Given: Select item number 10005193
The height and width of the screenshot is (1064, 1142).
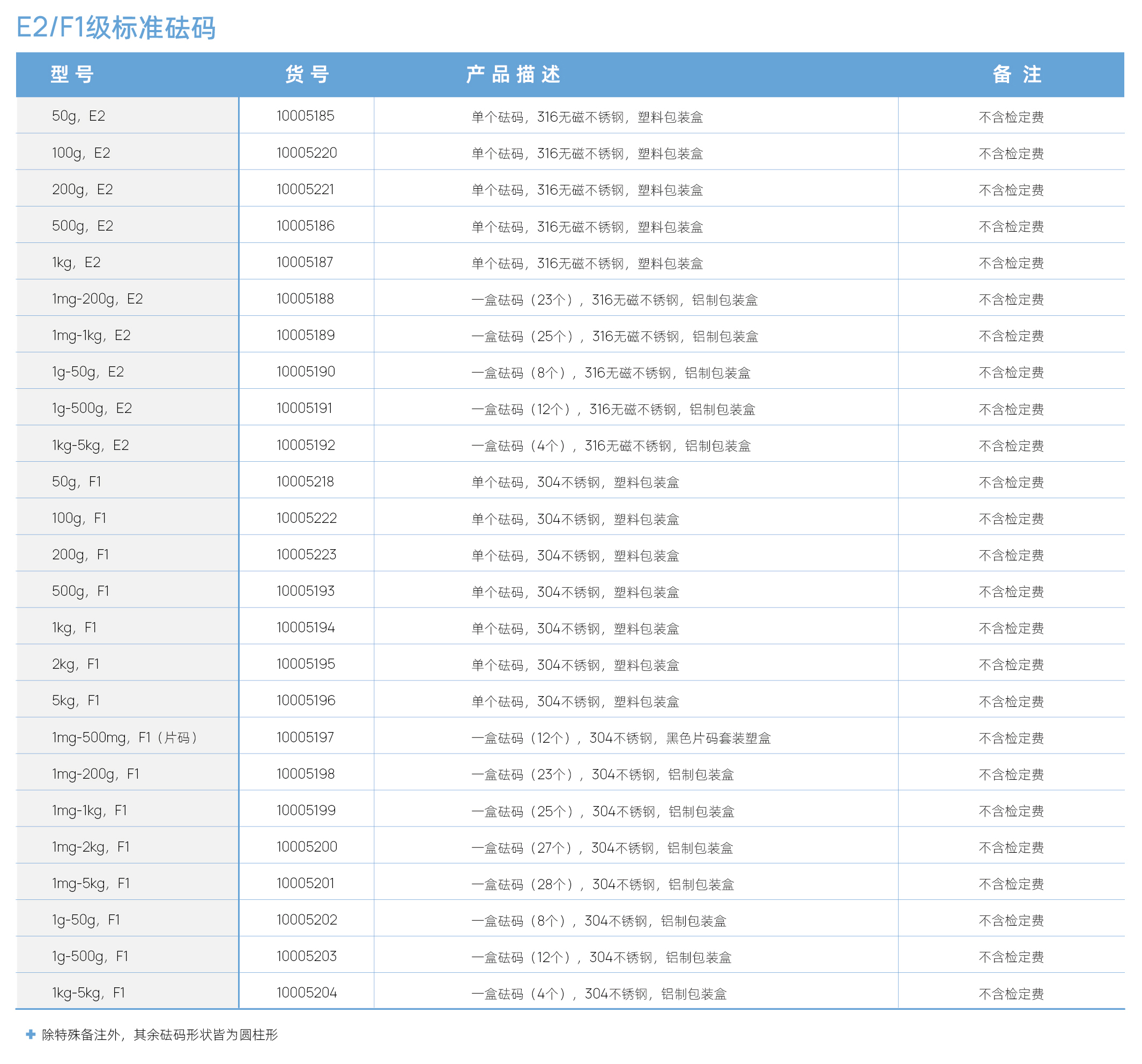Looking at the screenshot, I should click(x=306, y=591).
